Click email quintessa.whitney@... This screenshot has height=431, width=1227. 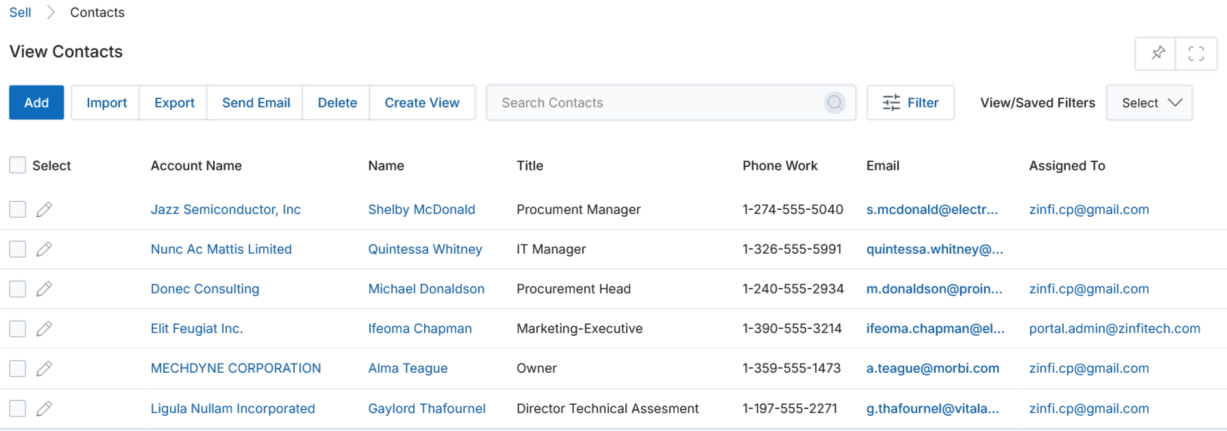click(935, 249)
